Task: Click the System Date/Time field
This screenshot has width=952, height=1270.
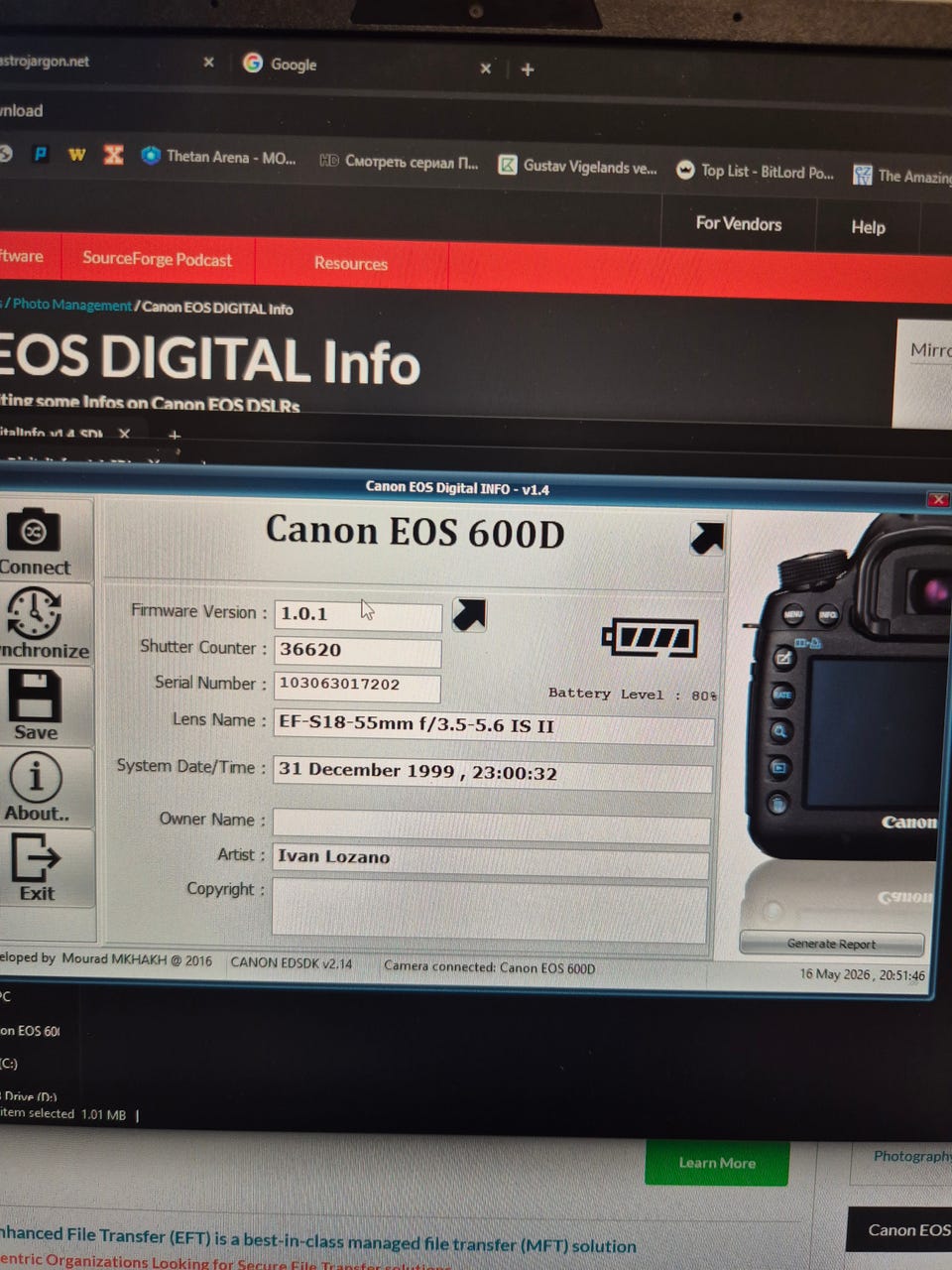Action: tap(493, 773)
